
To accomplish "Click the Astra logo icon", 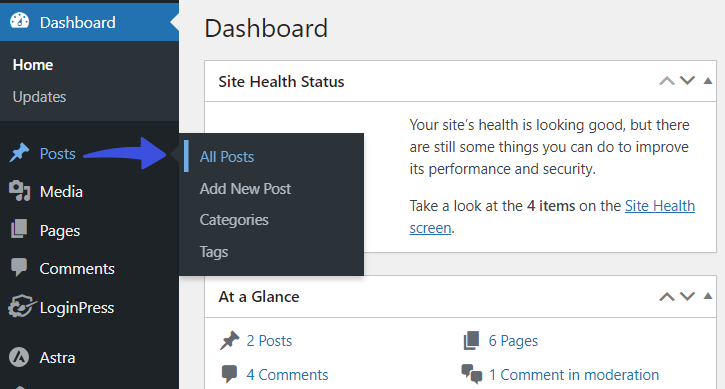I will [19, 357].
